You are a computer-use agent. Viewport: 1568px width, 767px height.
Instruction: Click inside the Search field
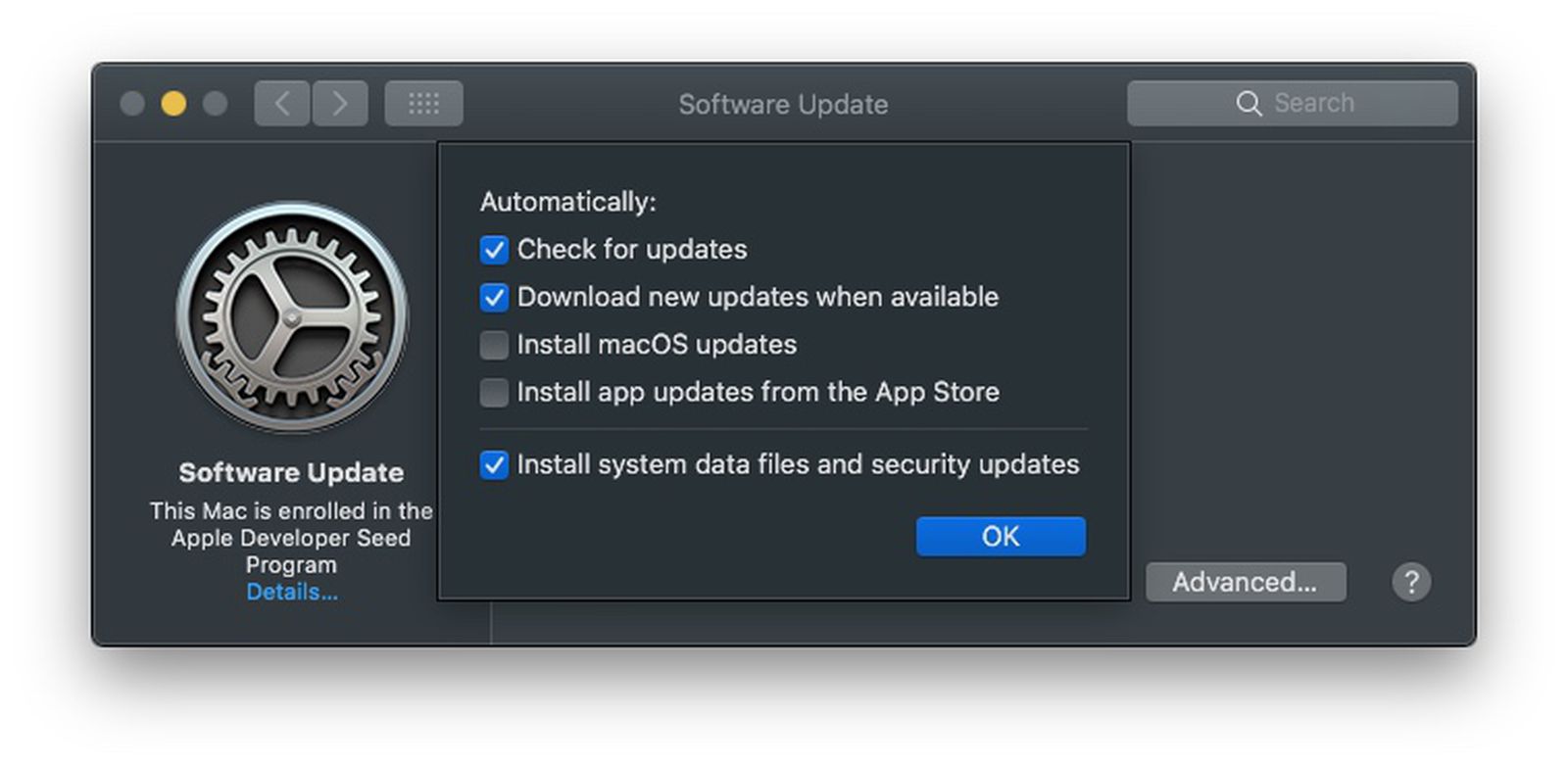(x=1313, y=103)
